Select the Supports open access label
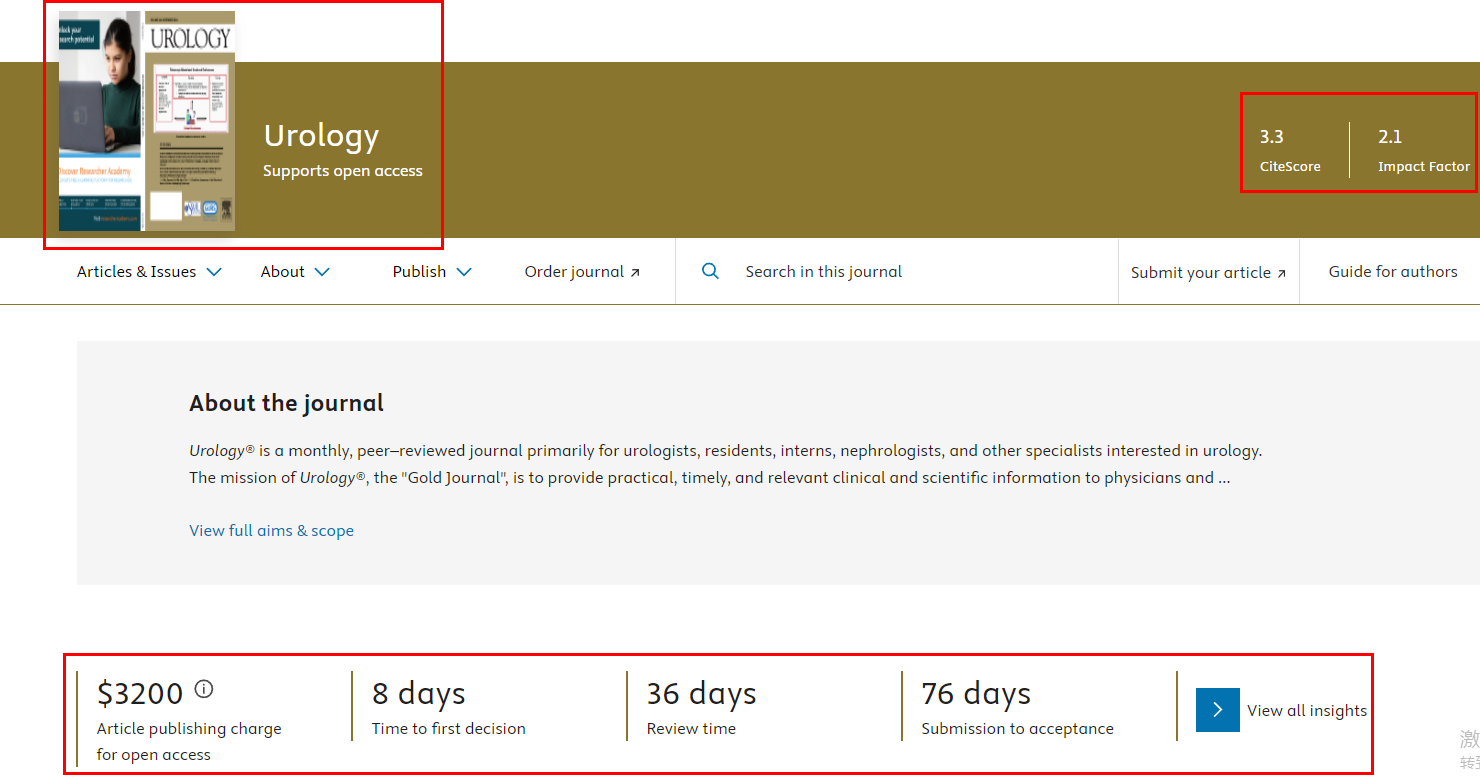Image resolution: width=1480 pixels, height=777 pixels. coord(342,171)
